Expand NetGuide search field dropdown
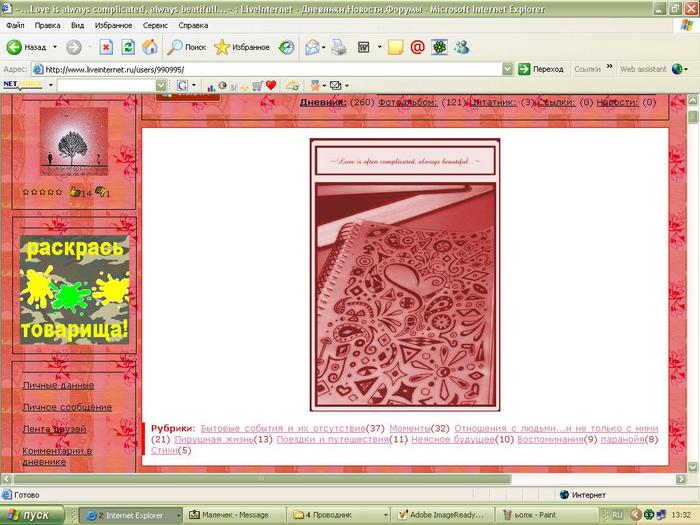This screenshot has height=525, width=700. click(161, 85)
